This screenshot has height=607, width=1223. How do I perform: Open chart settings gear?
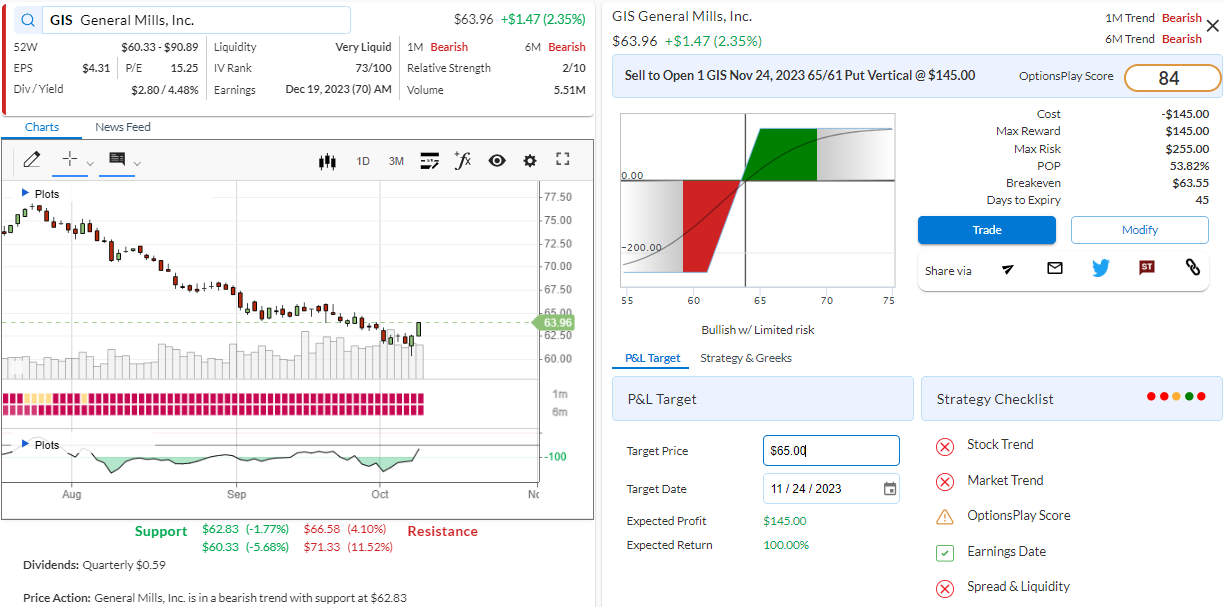[530, 160]
